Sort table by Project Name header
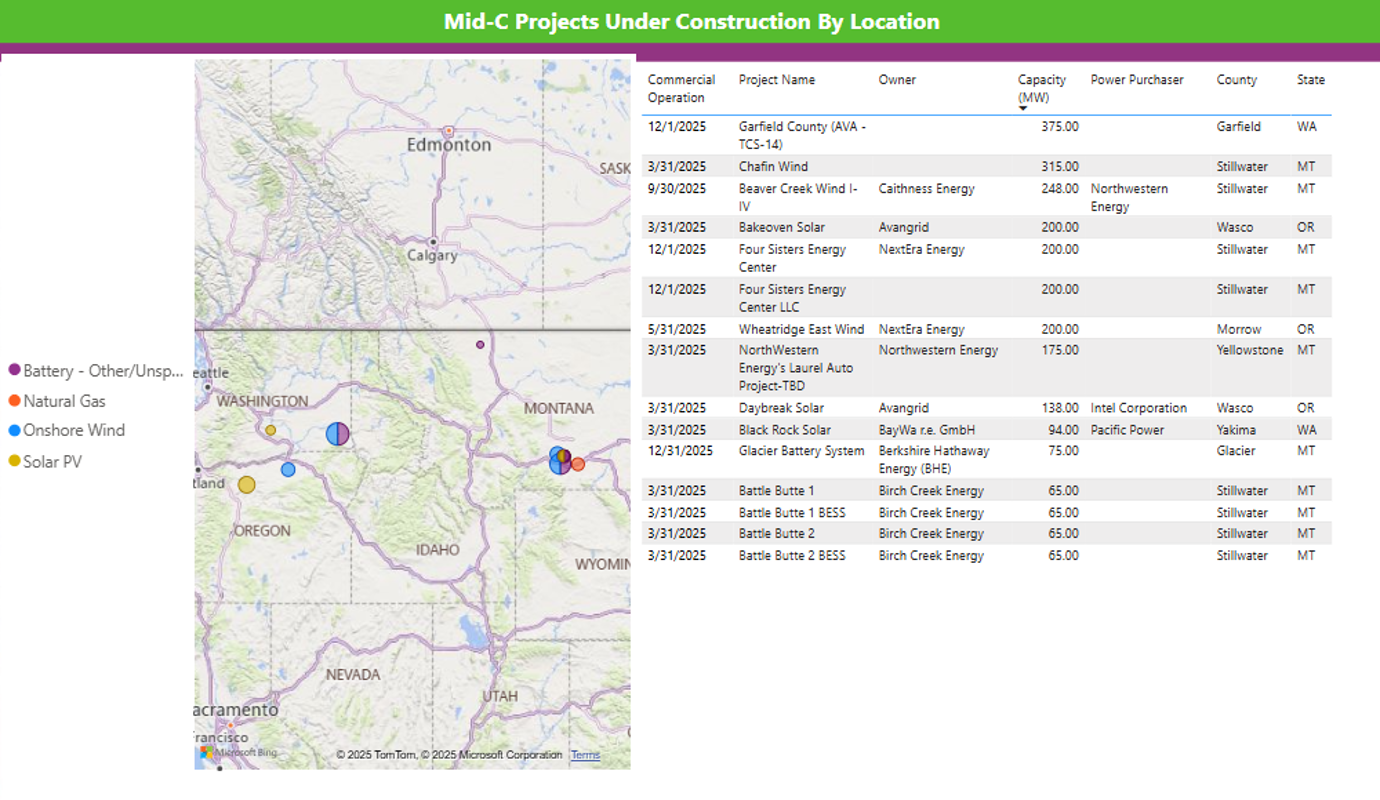Viewport: 1380px width, 800px height. pos(776,80)
